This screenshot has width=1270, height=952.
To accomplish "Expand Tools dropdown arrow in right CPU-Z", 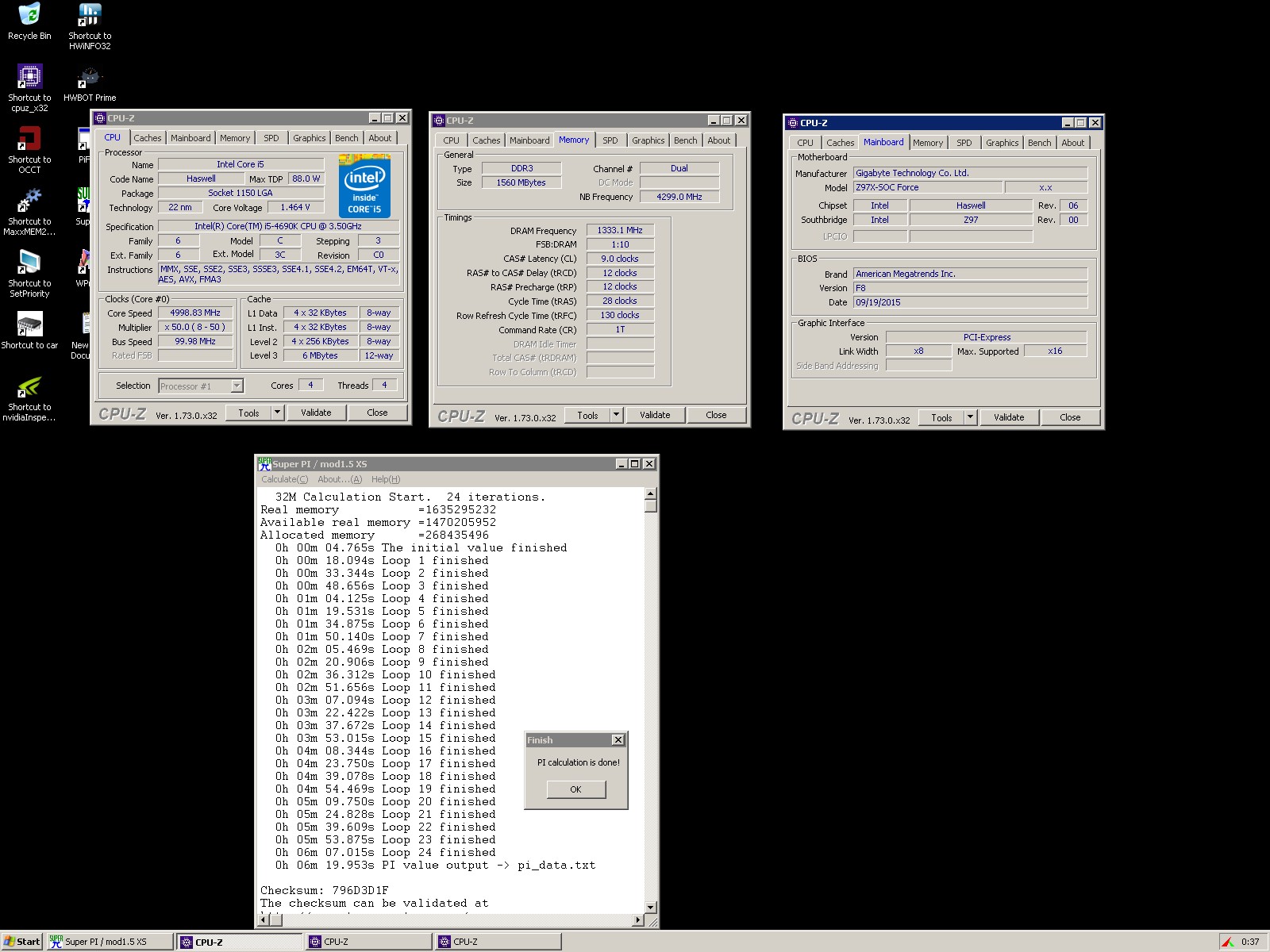I will tap(970, 417).
